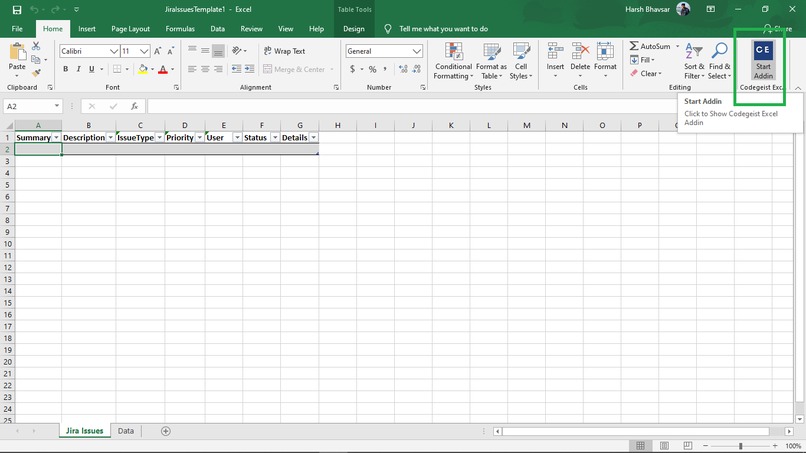Switch to the Data sheet tab

125,431
